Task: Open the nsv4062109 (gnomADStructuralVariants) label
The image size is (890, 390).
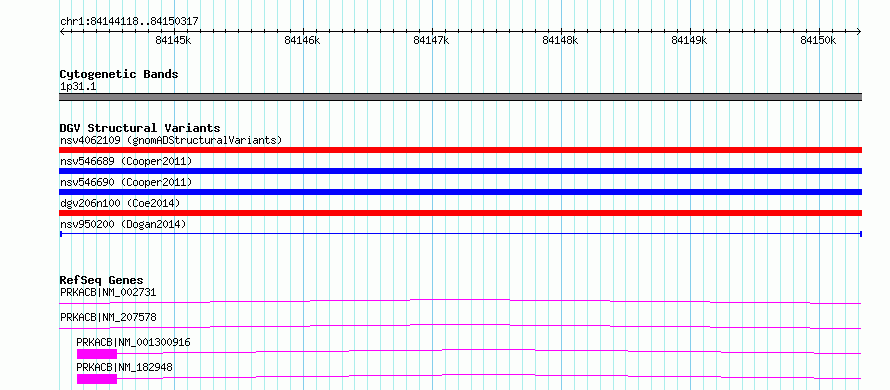Action: tap(171, 140)
